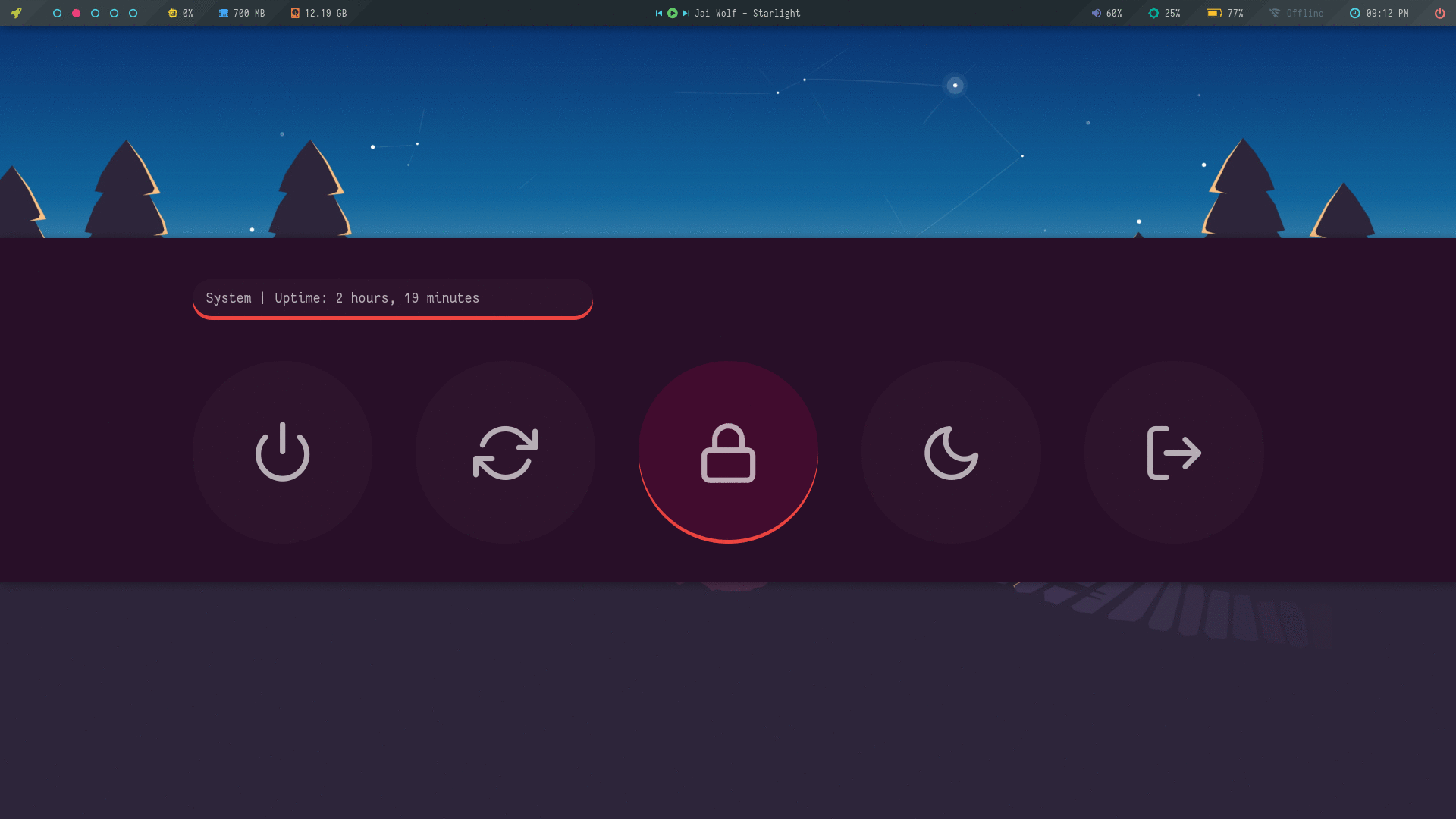The width and height of the screenshot is (1456, 819).
Task: Open the rocket launcher icon in bar
Action: [x=16, y=13]
